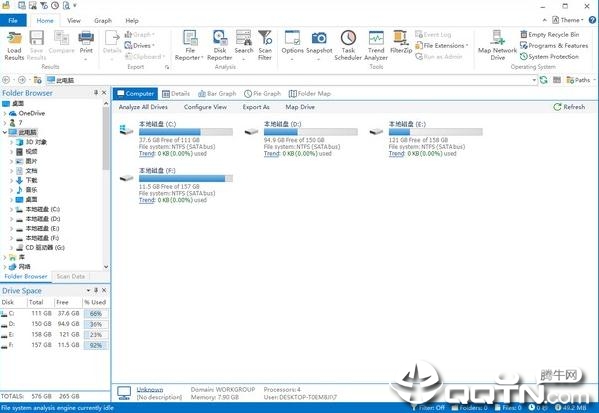Open the Task Scheduler
This screenshot has height=413, width=599.
(x=348, y=45)
